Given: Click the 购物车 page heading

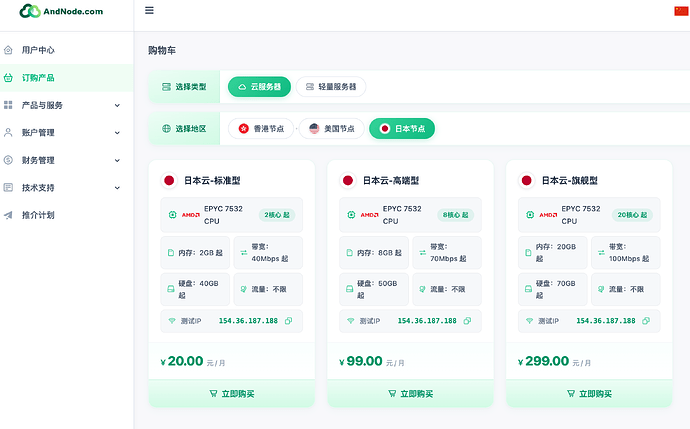Looking at the screenshot, I should [x=162, y=51].
